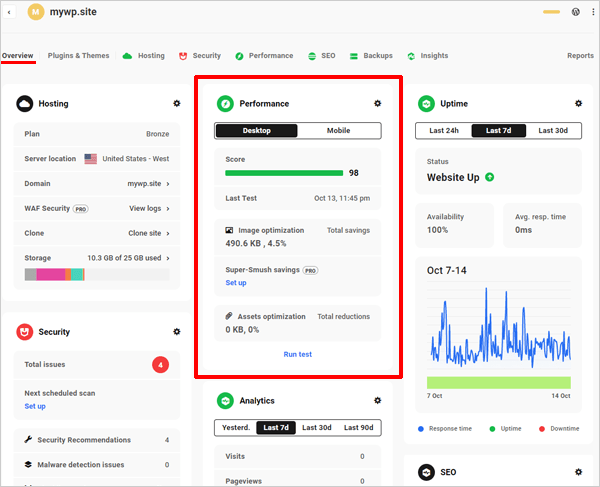Open SEO panel gear settings
This screenshot has width=600, height=487.
[578, 471]
